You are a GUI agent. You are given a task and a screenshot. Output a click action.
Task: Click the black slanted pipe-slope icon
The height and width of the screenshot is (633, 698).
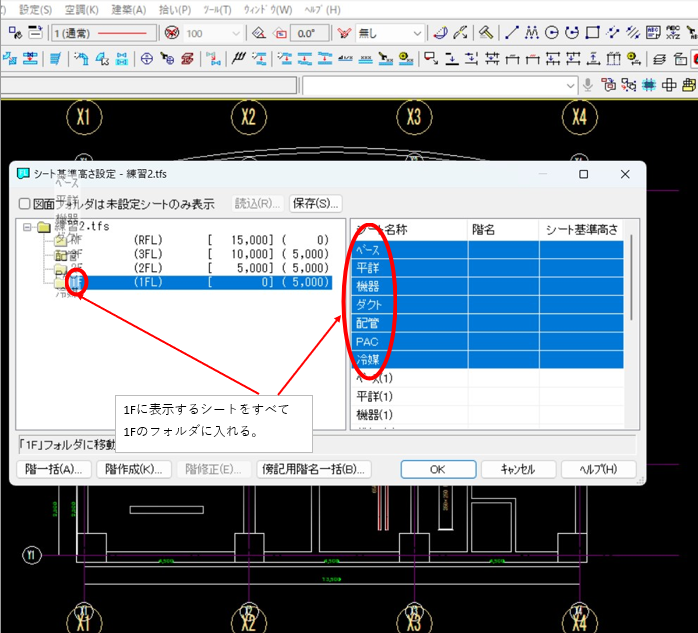click(x=239, y=59)
